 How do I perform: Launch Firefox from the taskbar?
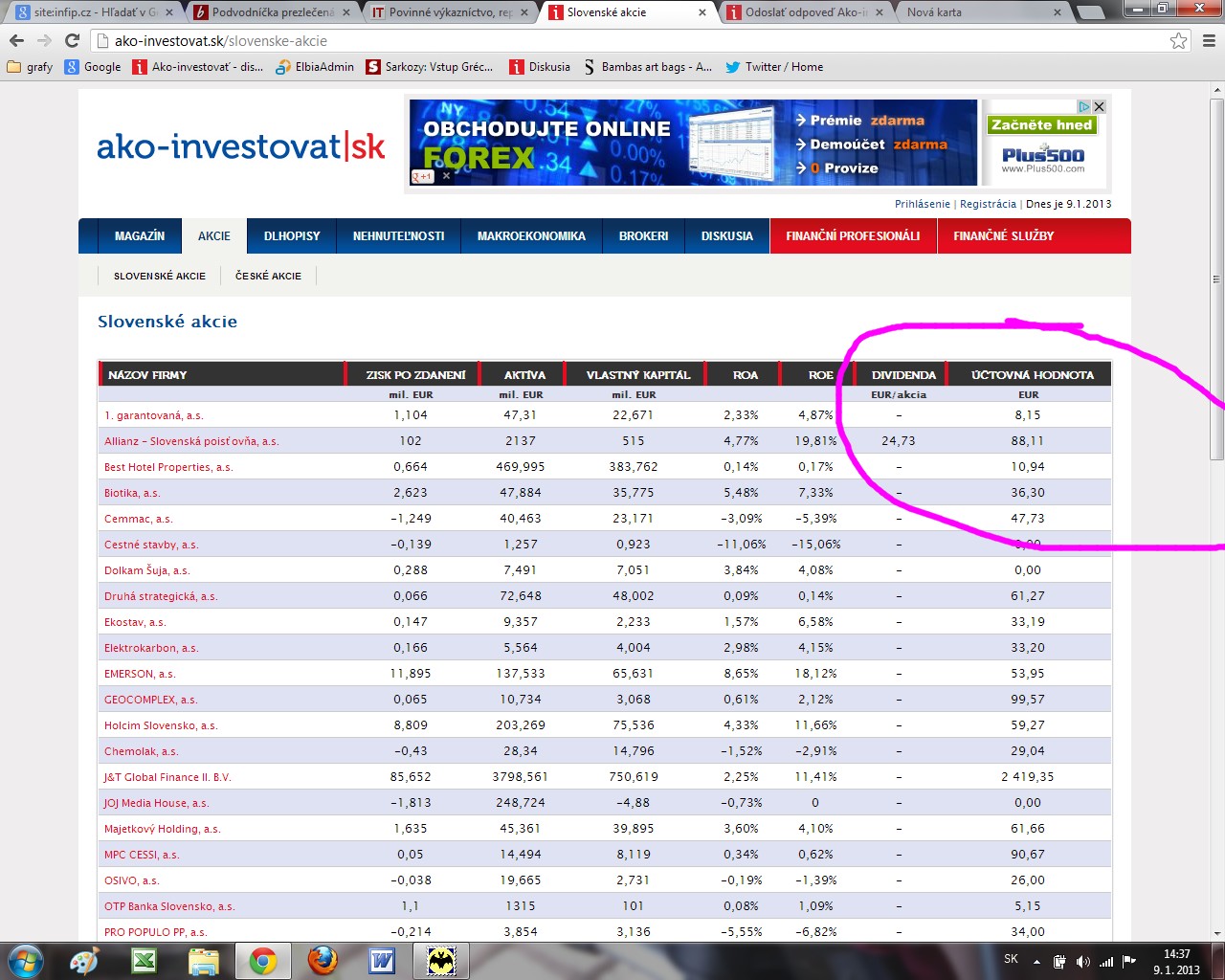coord(323,960)
